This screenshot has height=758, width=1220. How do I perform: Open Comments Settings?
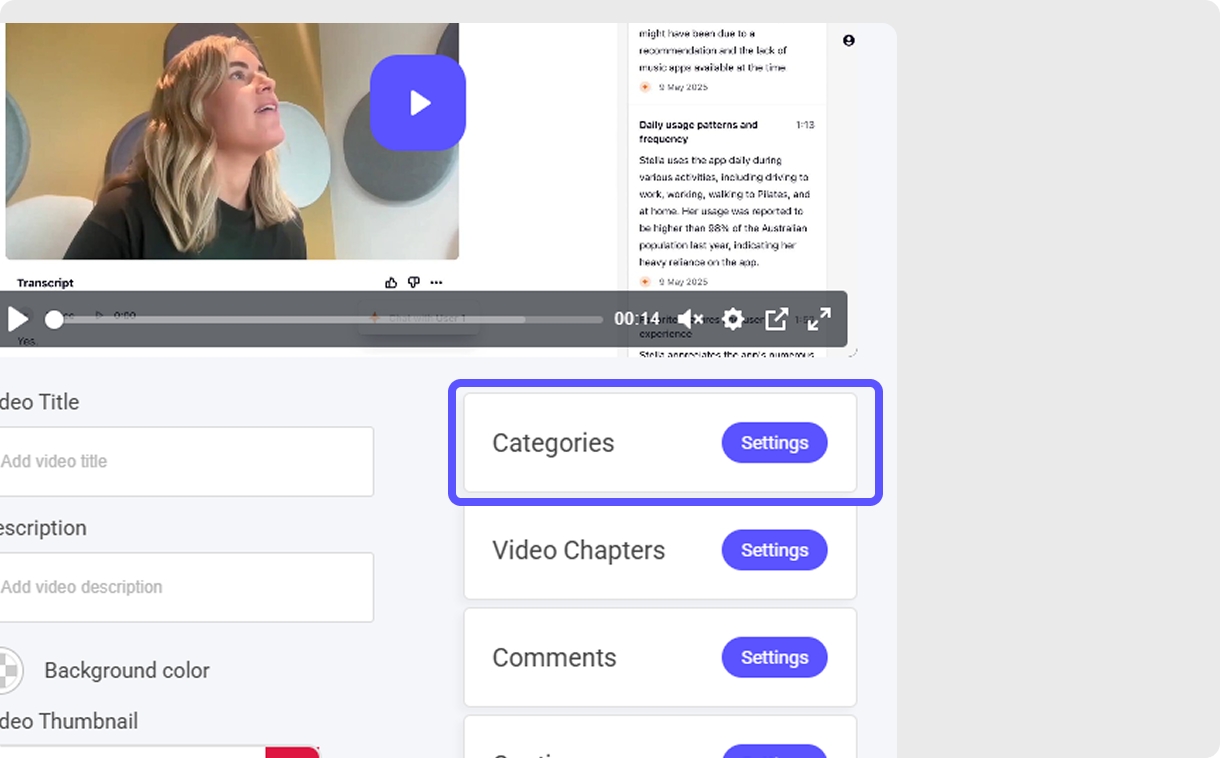click(774, 657)
